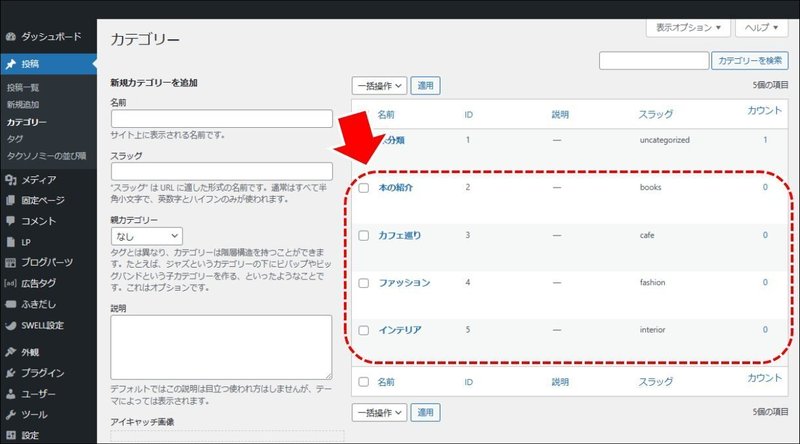The height and width of the screenshot is (444, 800).
Task: Click the コメント speech bubble icon
Action: [11, 221]
